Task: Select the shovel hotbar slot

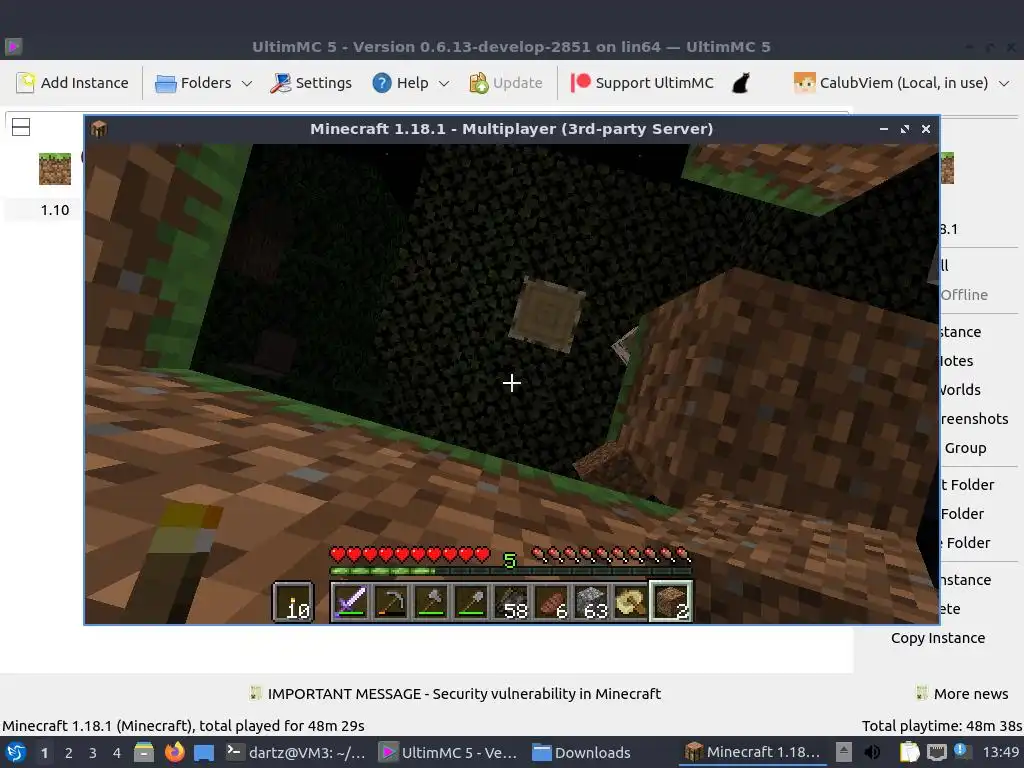Action: pyautogui.click(x=471, y=601)
